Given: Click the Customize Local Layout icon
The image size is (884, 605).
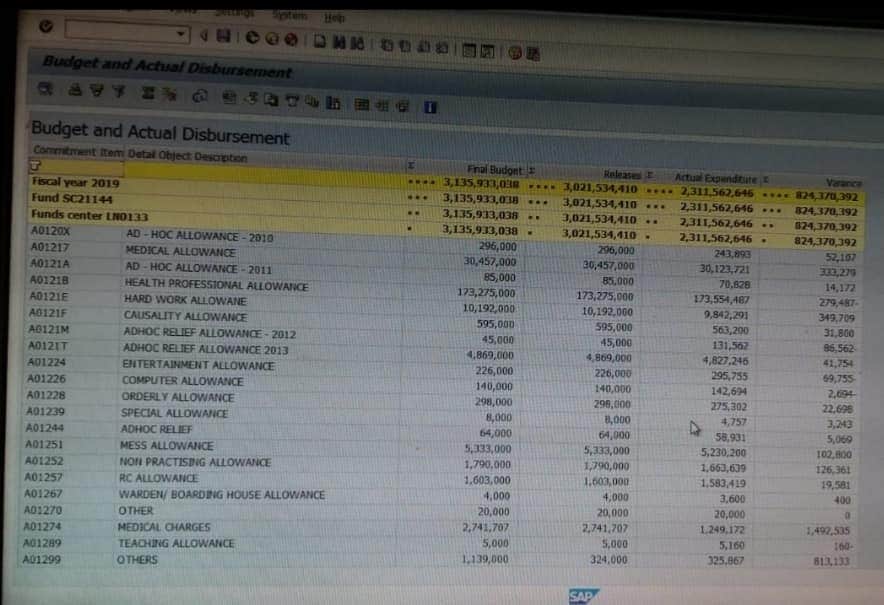Looking at the screenshot, I should click(x=533, y=54).
